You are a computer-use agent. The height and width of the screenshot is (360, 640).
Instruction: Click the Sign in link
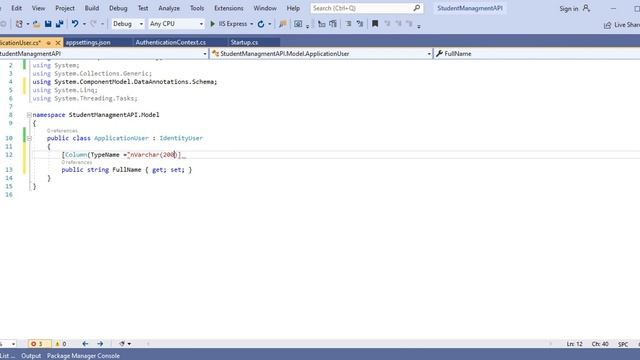[569, 9]
